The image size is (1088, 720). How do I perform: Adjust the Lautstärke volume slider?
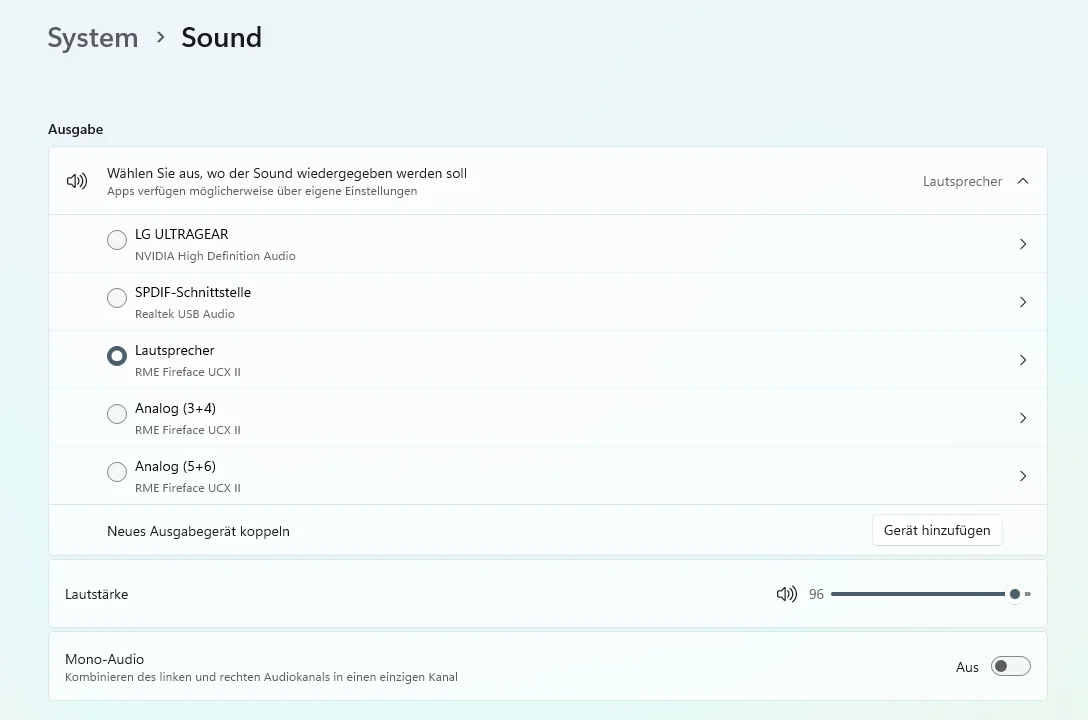click(930, 594)
